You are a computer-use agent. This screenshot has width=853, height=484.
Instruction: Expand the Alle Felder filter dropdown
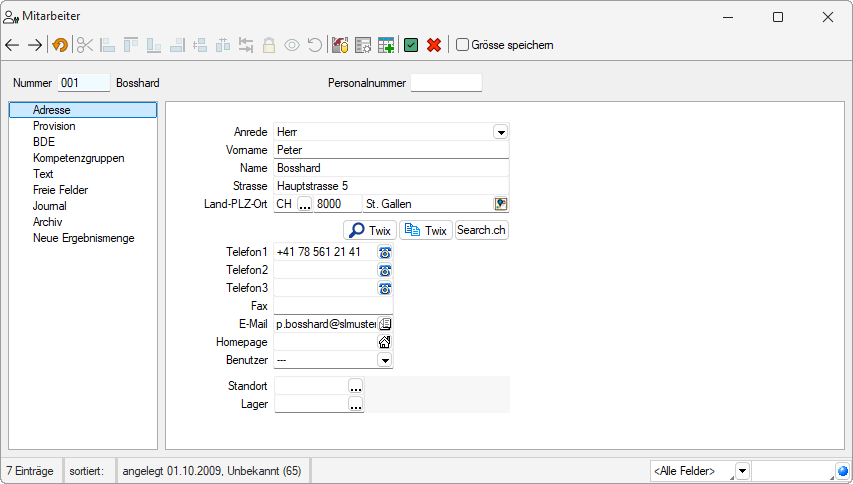click(x=742, y=470)
